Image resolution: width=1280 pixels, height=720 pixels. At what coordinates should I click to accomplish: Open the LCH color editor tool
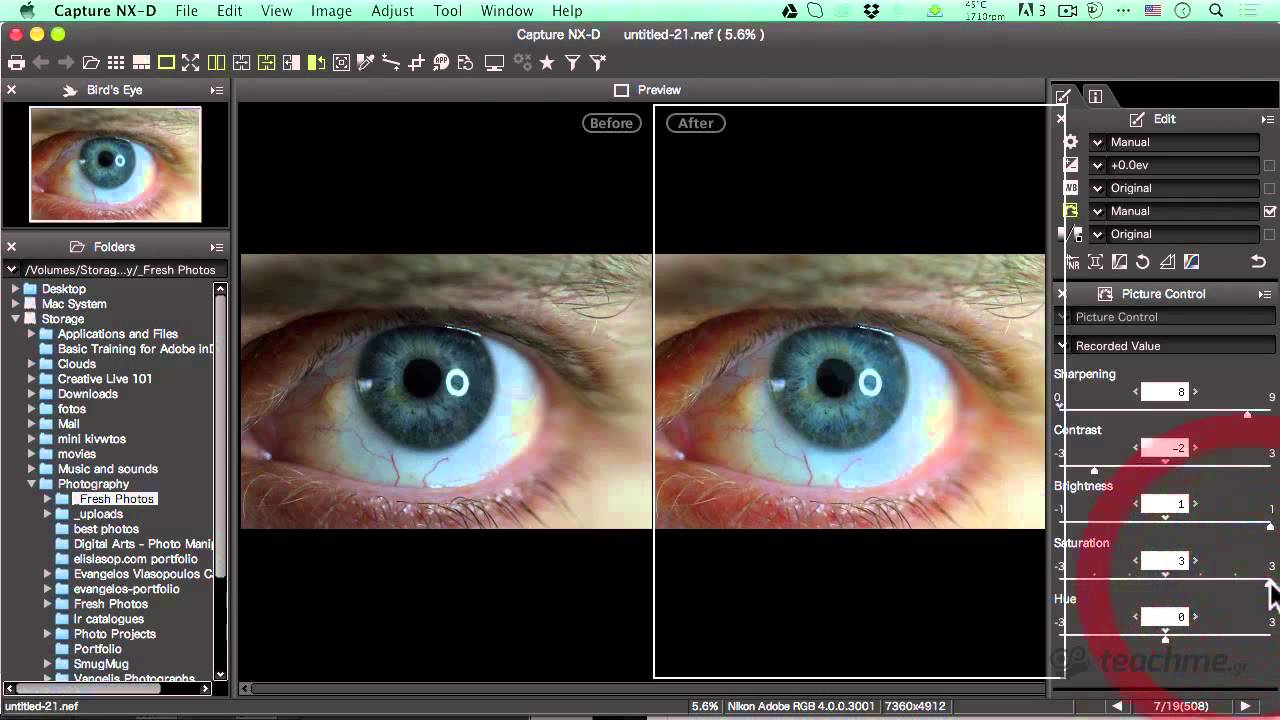coord(1191,262)
